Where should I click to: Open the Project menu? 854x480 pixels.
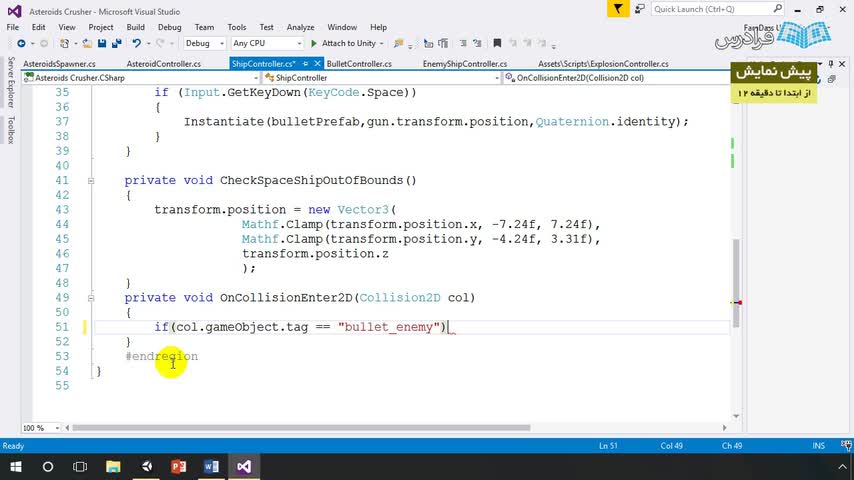(101, 27)
